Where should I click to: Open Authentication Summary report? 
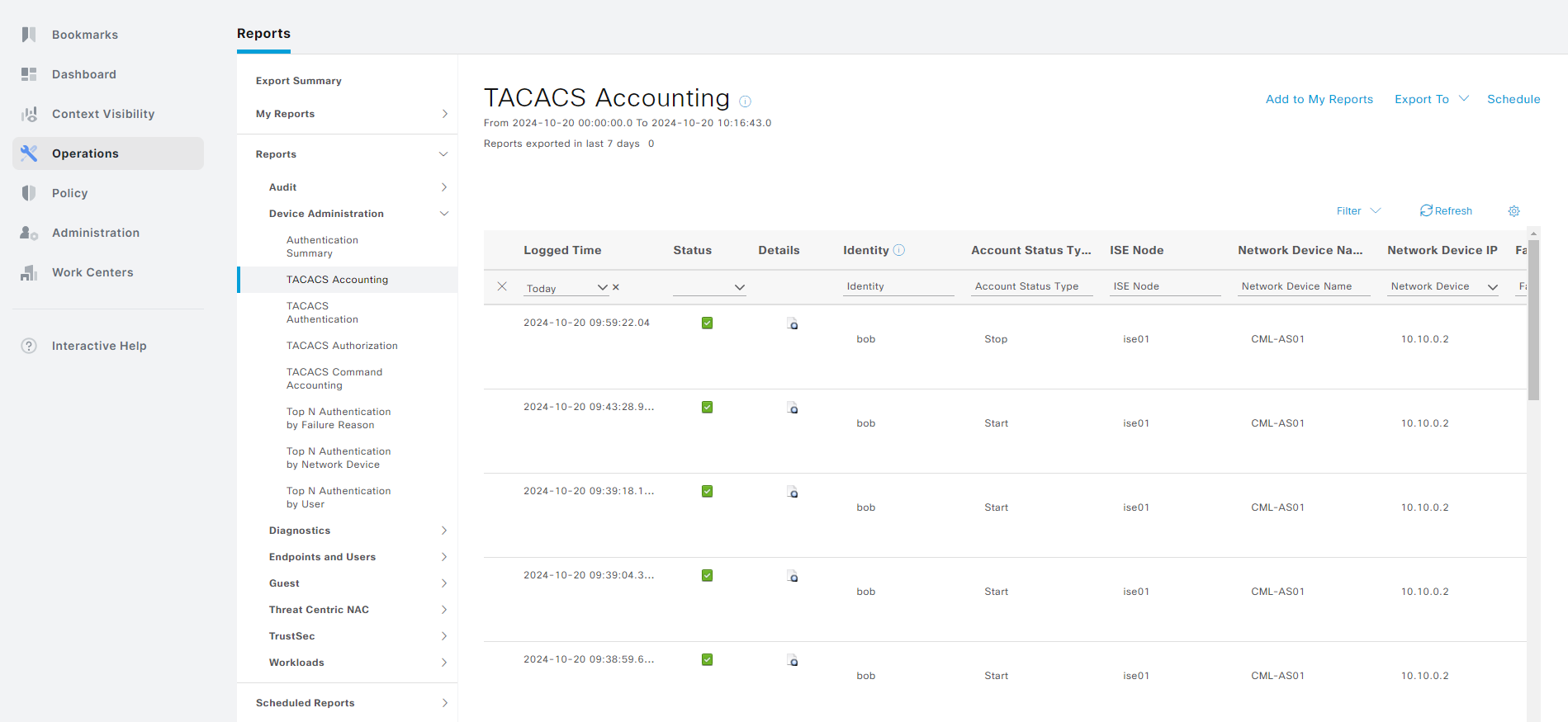coord(322,247)
